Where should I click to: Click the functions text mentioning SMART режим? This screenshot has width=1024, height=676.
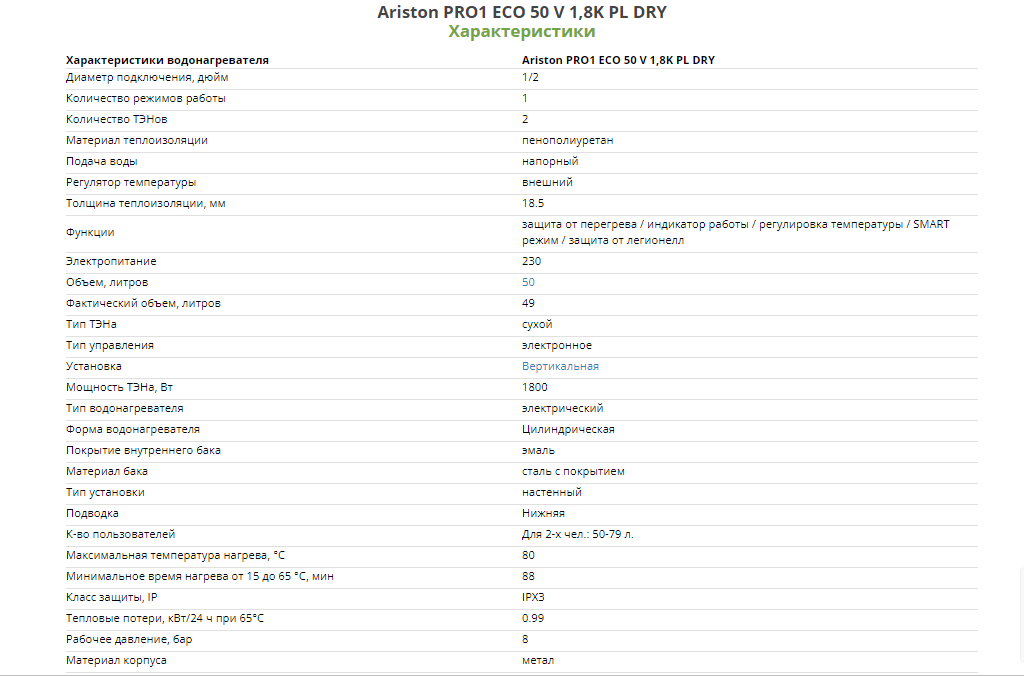pyautogui.click(x=735, y=232)
